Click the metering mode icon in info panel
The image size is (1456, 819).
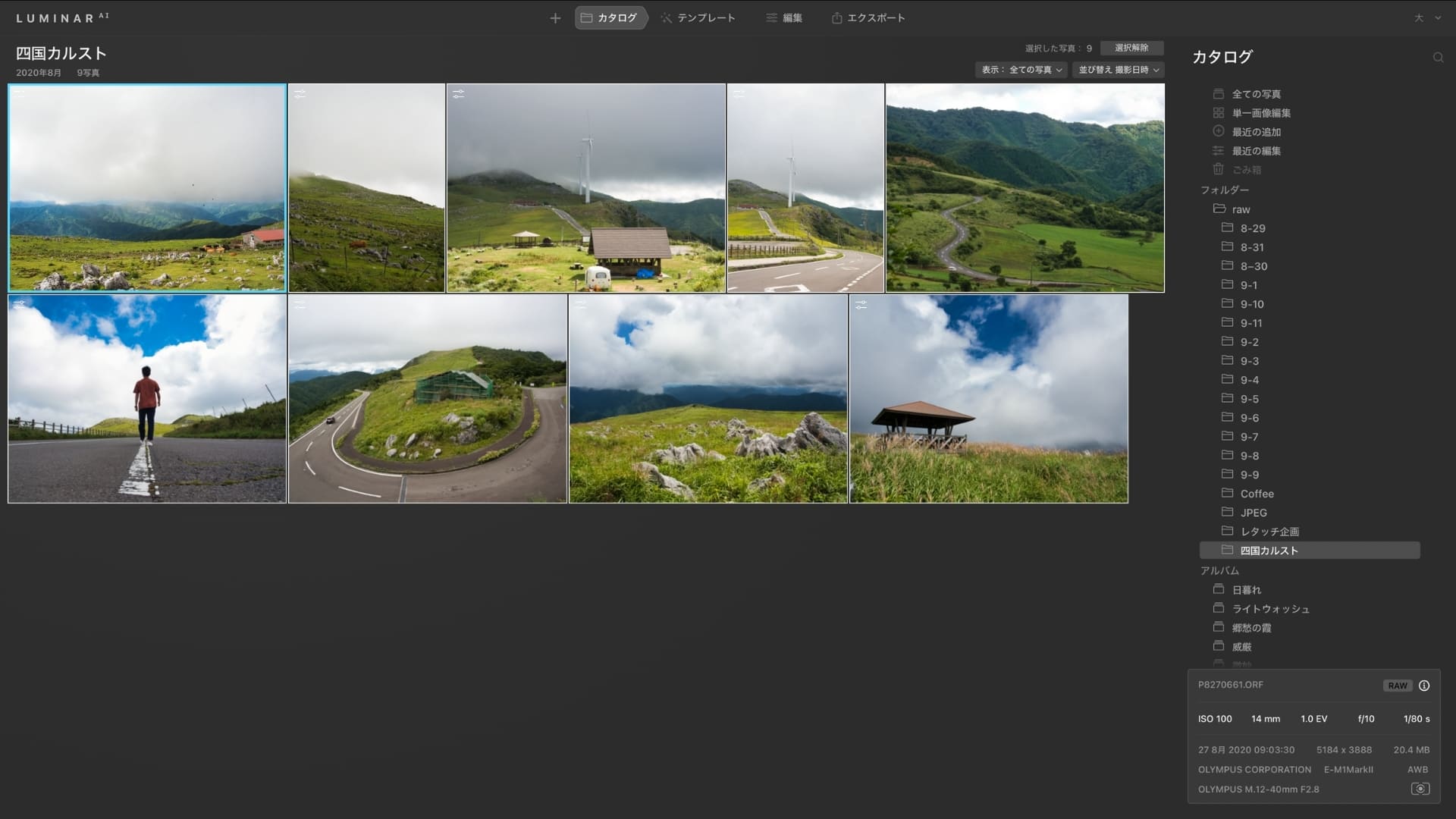(x=1420, y=789)
